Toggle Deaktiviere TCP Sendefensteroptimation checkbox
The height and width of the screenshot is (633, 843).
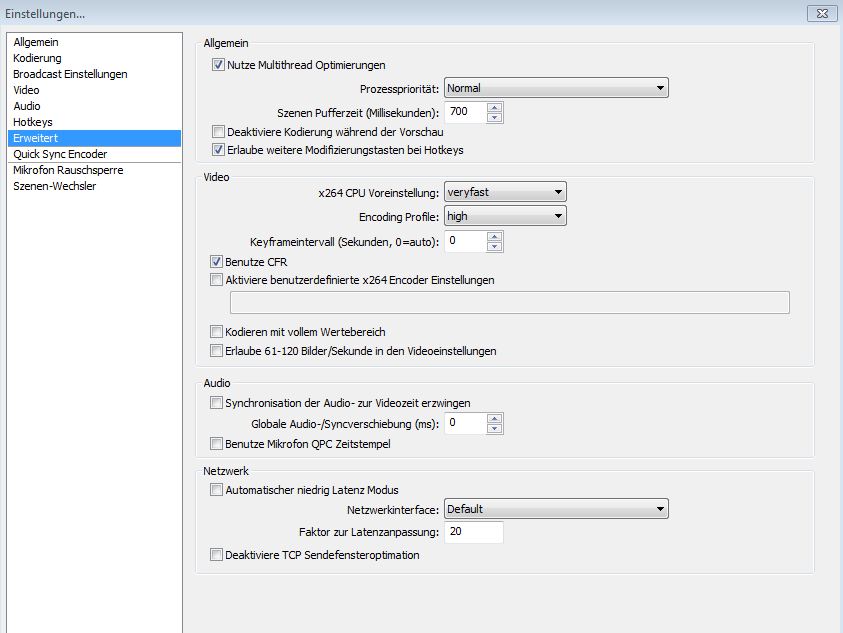(x=218, y=555)
